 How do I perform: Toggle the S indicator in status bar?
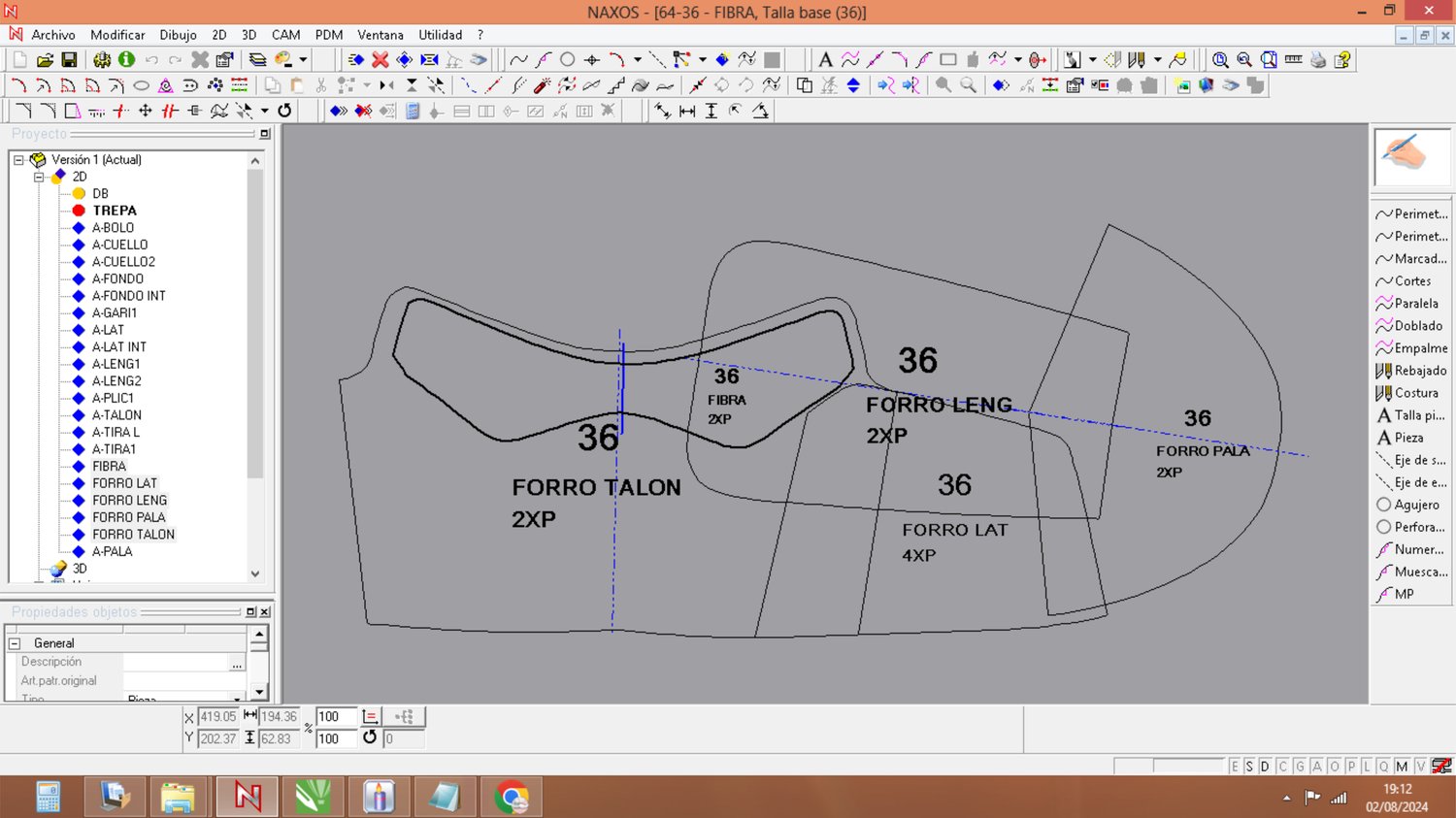[1249, 767]
